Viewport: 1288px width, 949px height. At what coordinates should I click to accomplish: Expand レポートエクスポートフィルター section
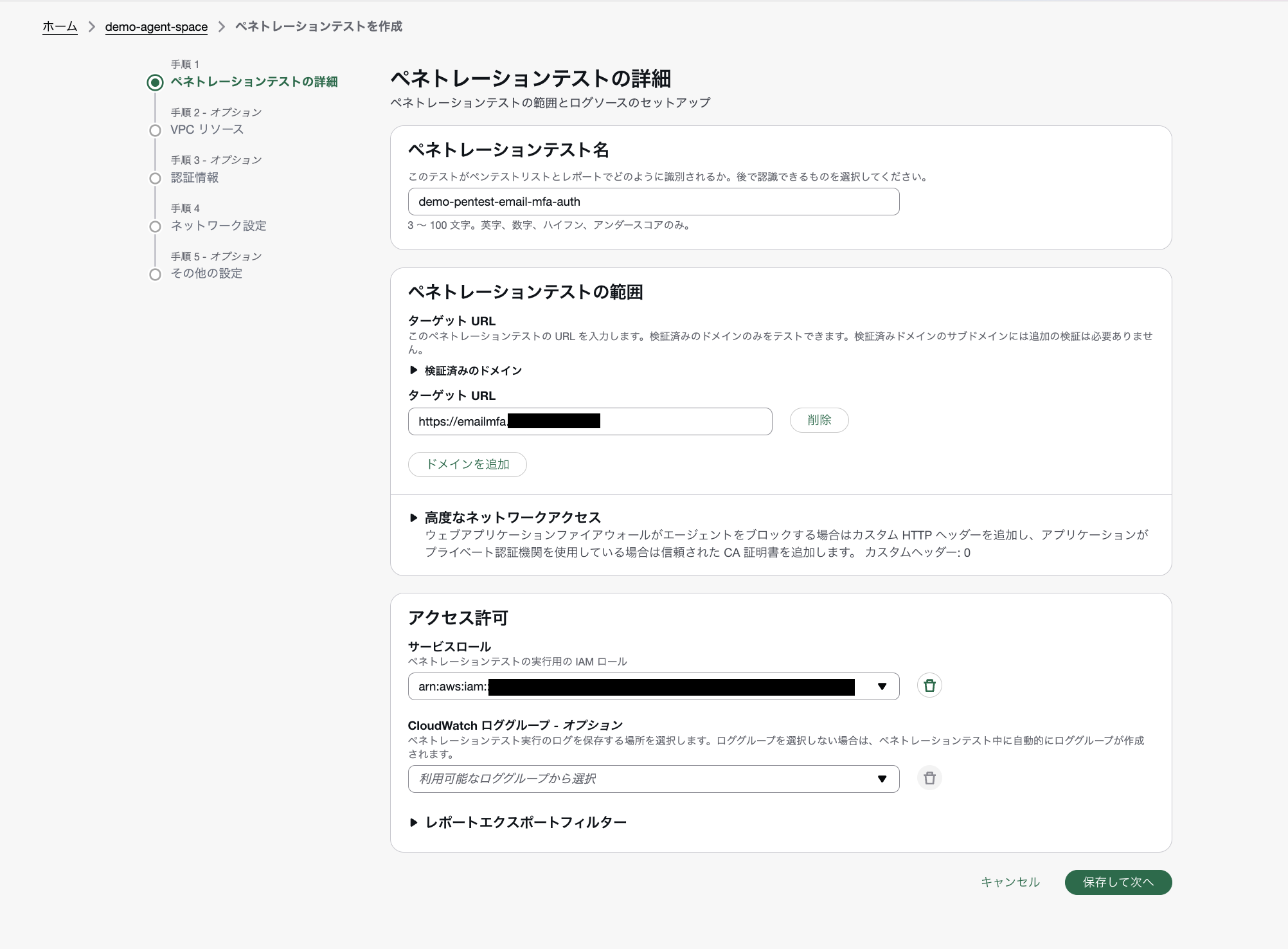click(x=518, y=822)
